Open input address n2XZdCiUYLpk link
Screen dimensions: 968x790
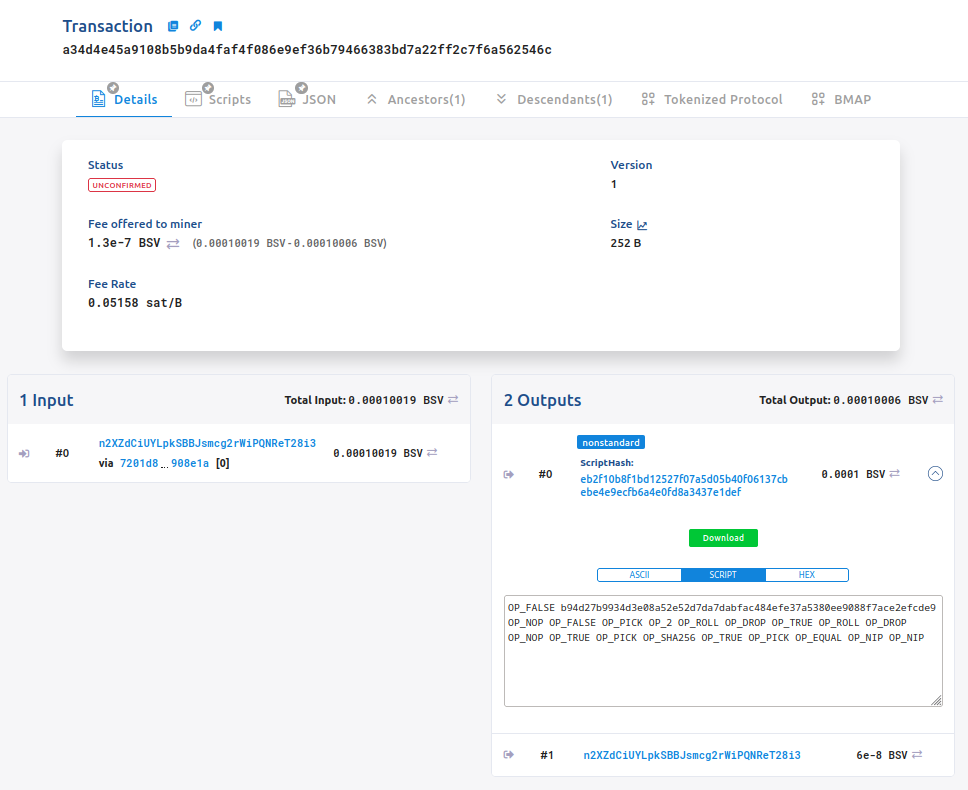pyautogui.click(x=207, y=443)
